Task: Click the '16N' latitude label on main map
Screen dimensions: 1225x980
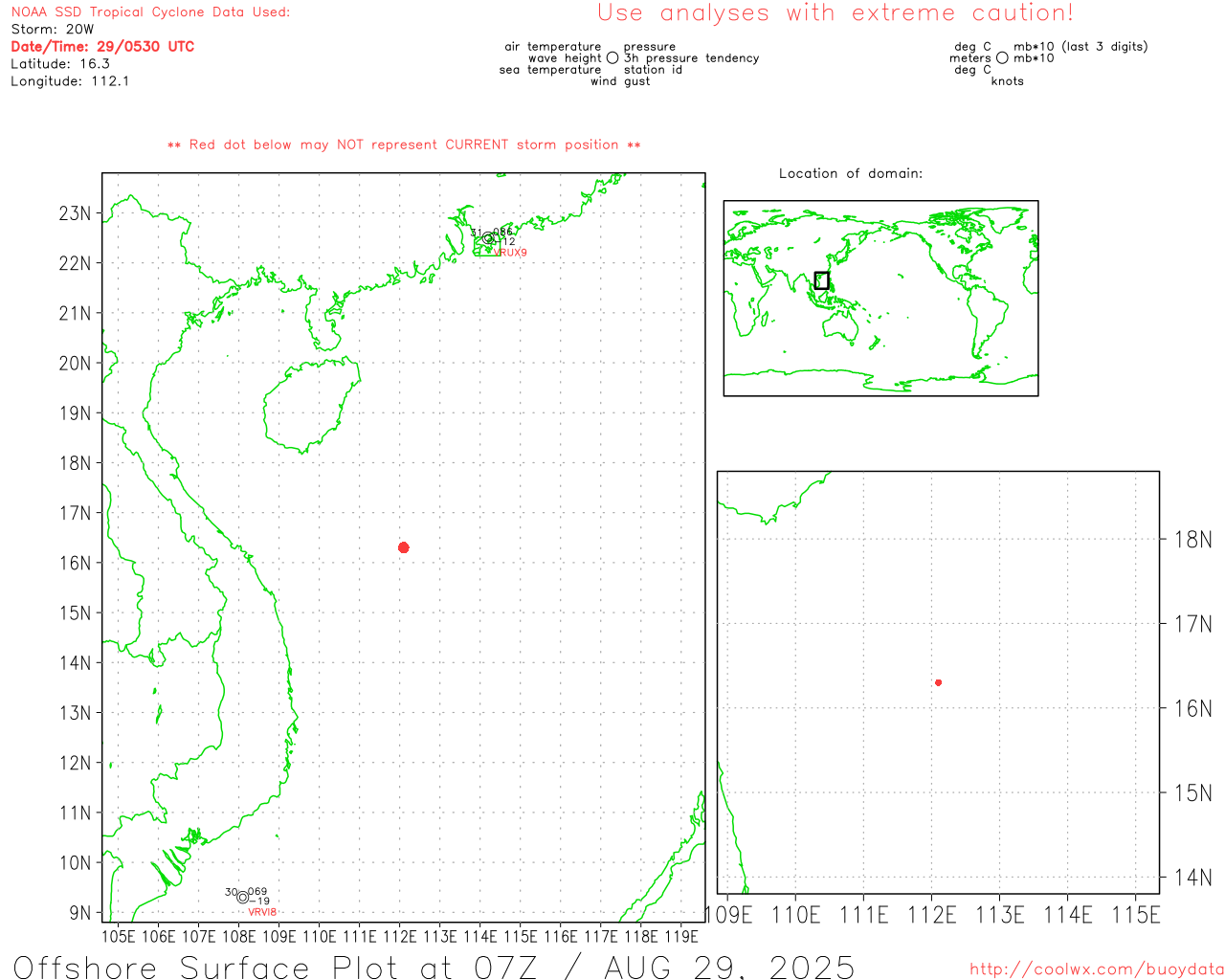Action: tap(76, 563)
